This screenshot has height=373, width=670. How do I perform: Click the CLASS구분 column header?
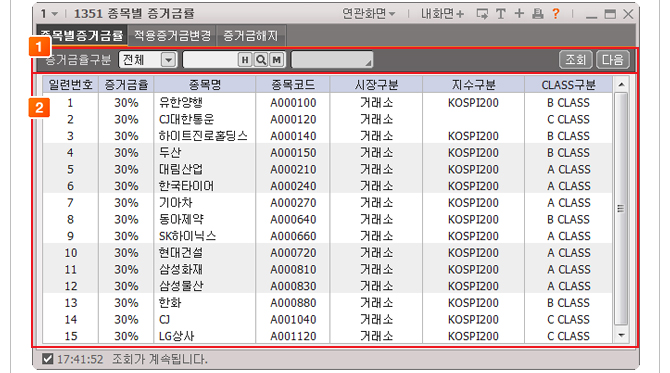click(568, 85)
